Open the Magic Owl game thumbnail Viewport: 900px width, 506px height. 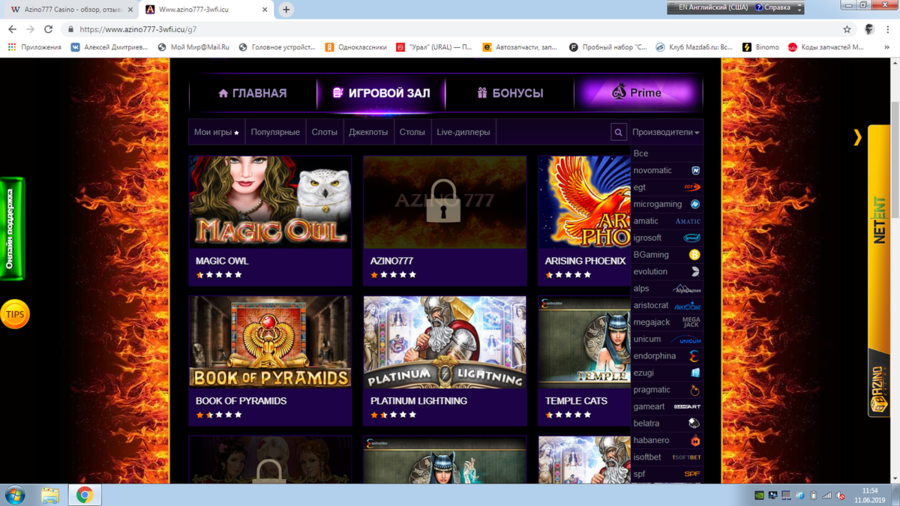pyautogui.click(x=270, y=202)
